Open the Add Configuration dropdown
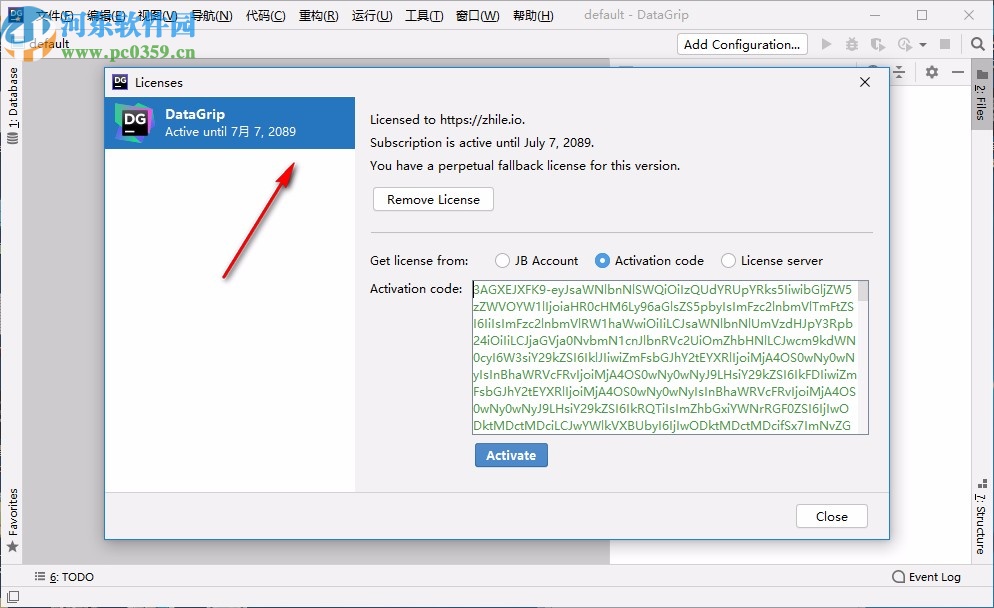This screenshot has width=994, height=608. click(x=741, y=44)
